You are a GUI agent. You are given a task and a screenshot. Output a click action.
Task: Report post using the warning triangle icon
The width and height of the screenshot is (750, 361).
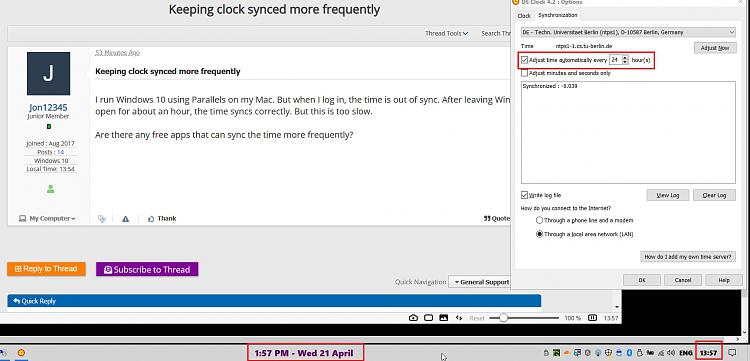(125, 219)
